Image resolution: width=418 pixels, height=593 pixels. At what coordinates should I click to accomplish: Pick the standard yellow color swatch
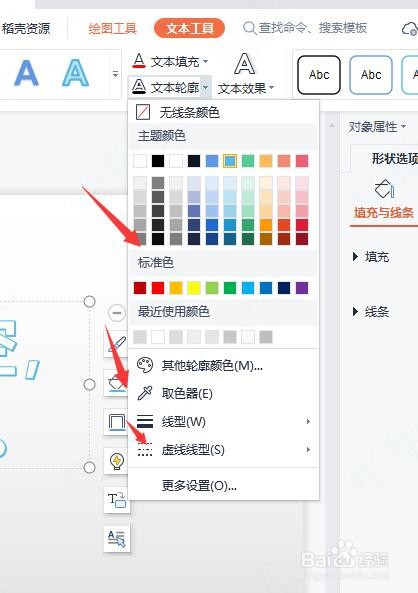(x=194, y=288)
